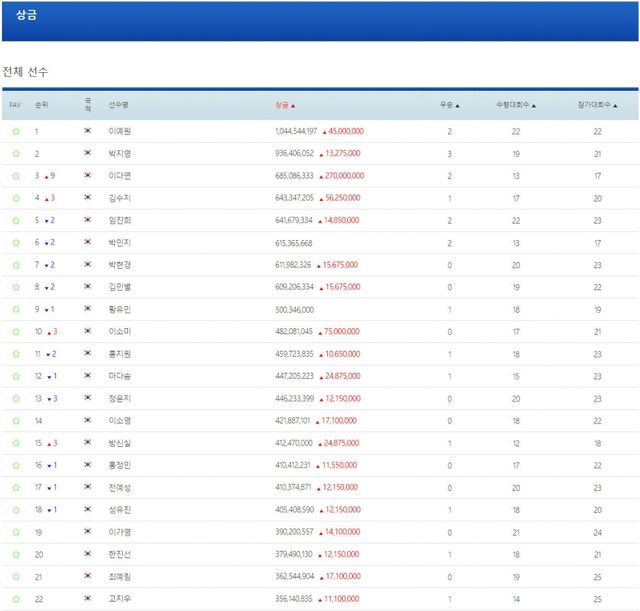Favorite player 이예원 with the star icon

(15, 132)
